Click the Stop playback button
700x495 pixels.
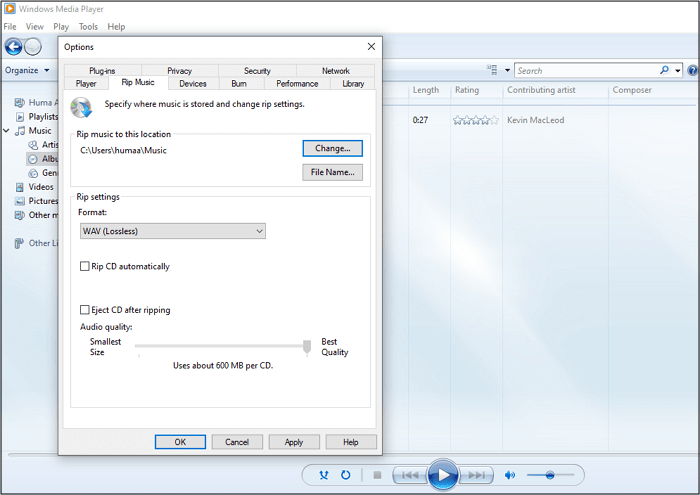tap(376, 475)
